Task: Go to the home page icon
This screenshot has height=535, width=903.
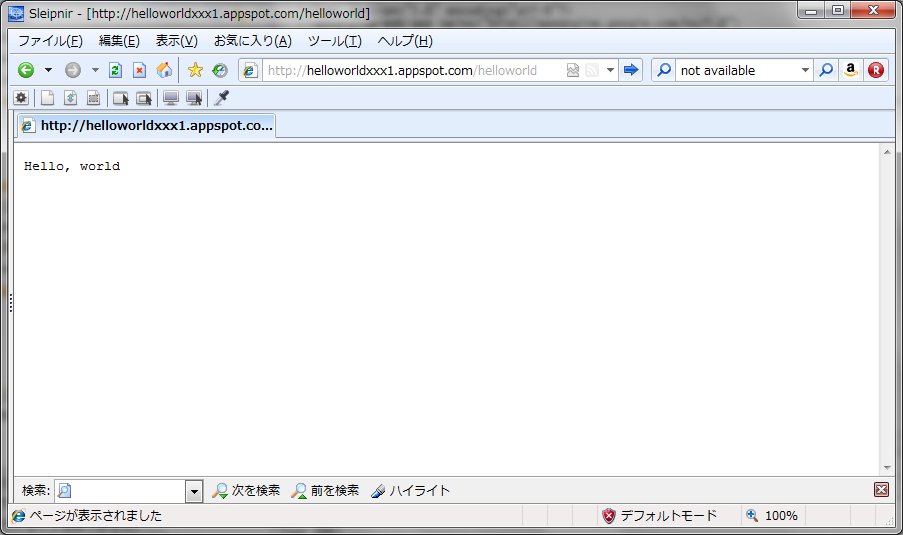Action: (x=164, y=70)
